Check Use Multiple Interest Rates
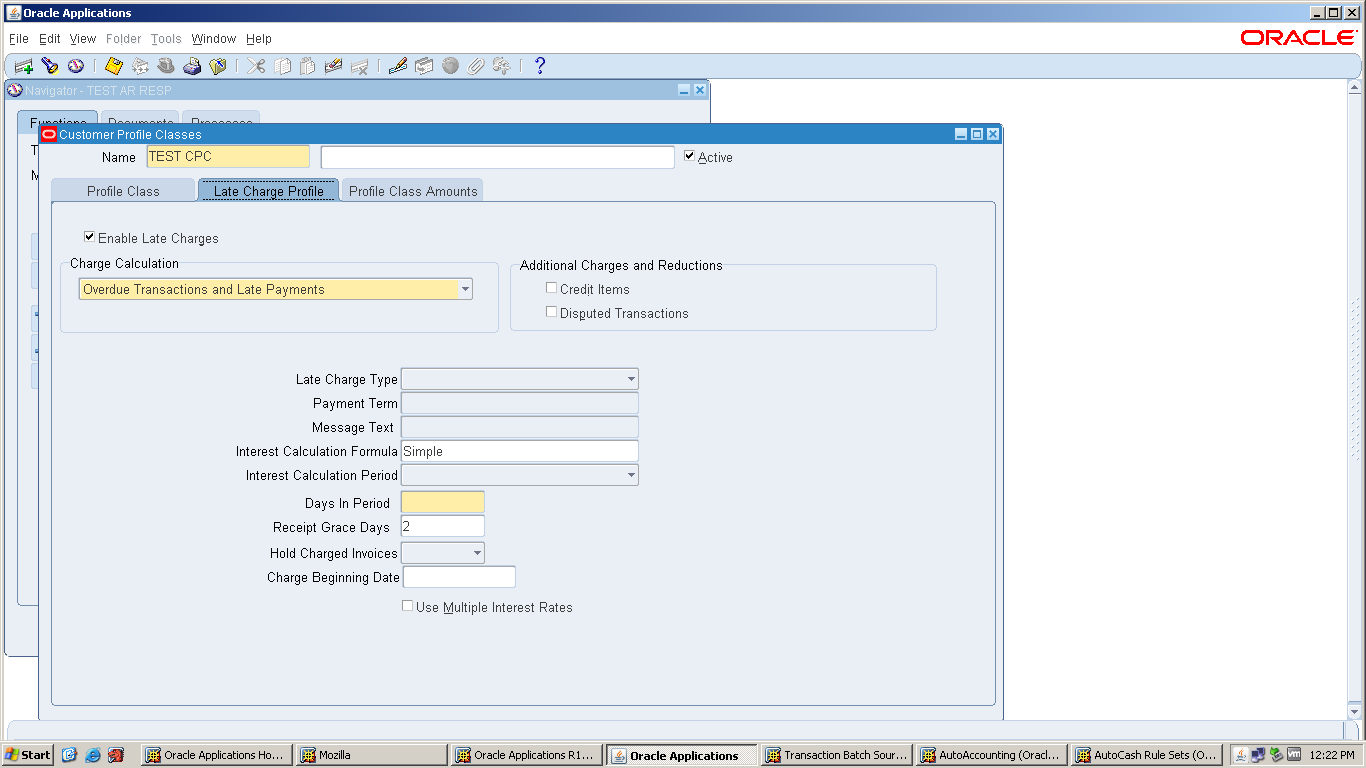Viewport: 1366px width, 768px height. (x=407, y=606)
